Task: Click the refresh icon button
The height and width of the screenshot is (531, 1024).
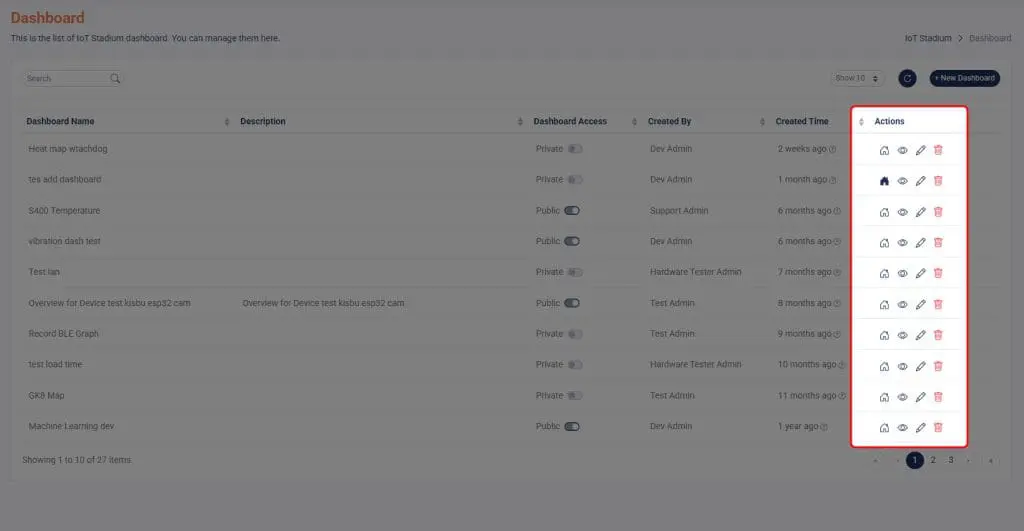Action: pyautogui.click(x=907, y=78)
